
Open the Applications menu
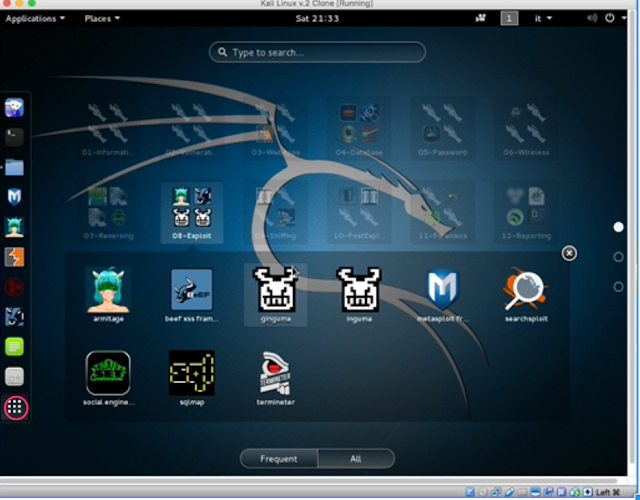point(35,18)
